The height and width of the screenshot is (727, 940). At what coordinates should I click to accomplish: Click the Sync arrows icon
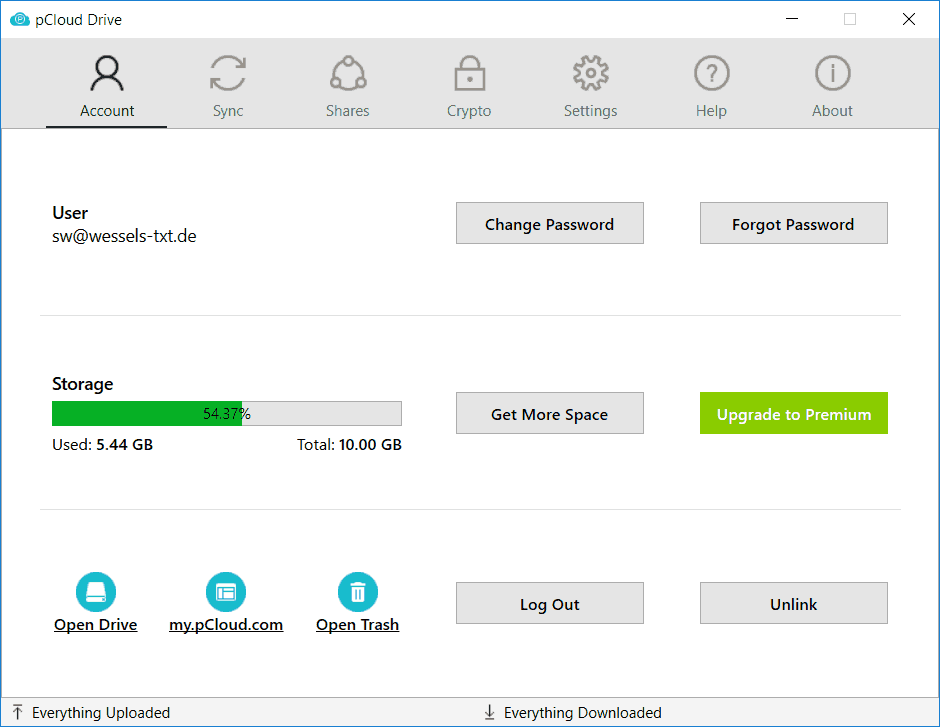[x=228, y=73]
